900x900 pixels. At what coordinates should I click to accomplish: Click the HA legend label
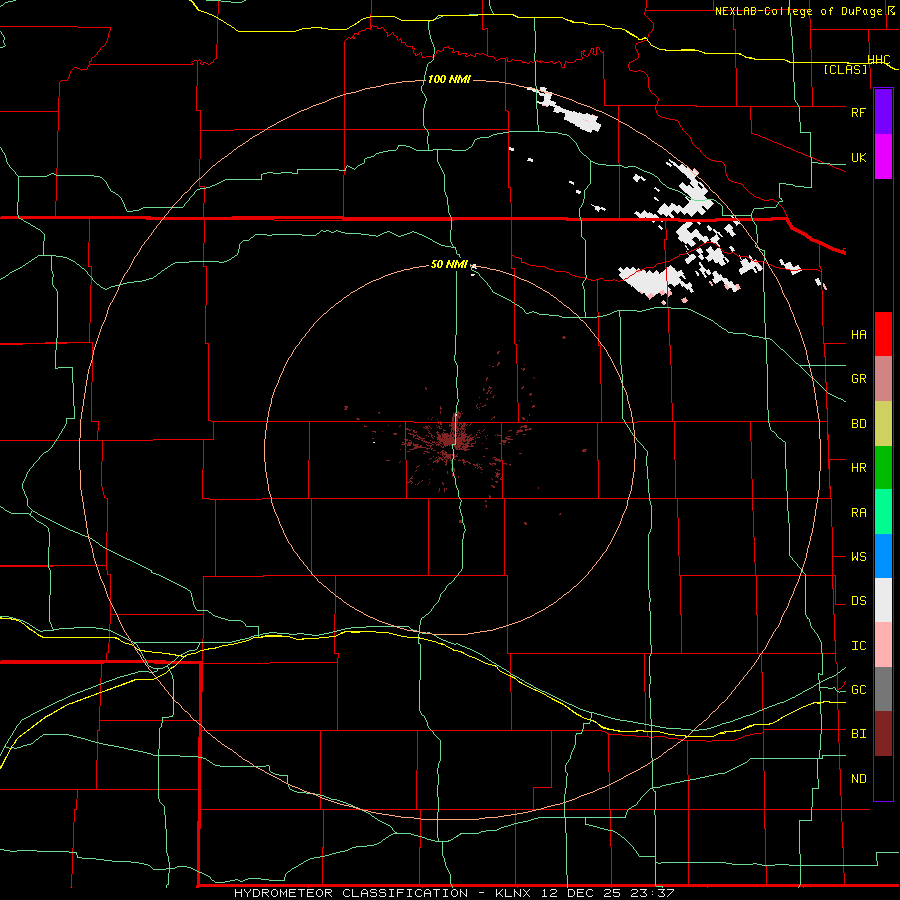(x=858, y=335)
